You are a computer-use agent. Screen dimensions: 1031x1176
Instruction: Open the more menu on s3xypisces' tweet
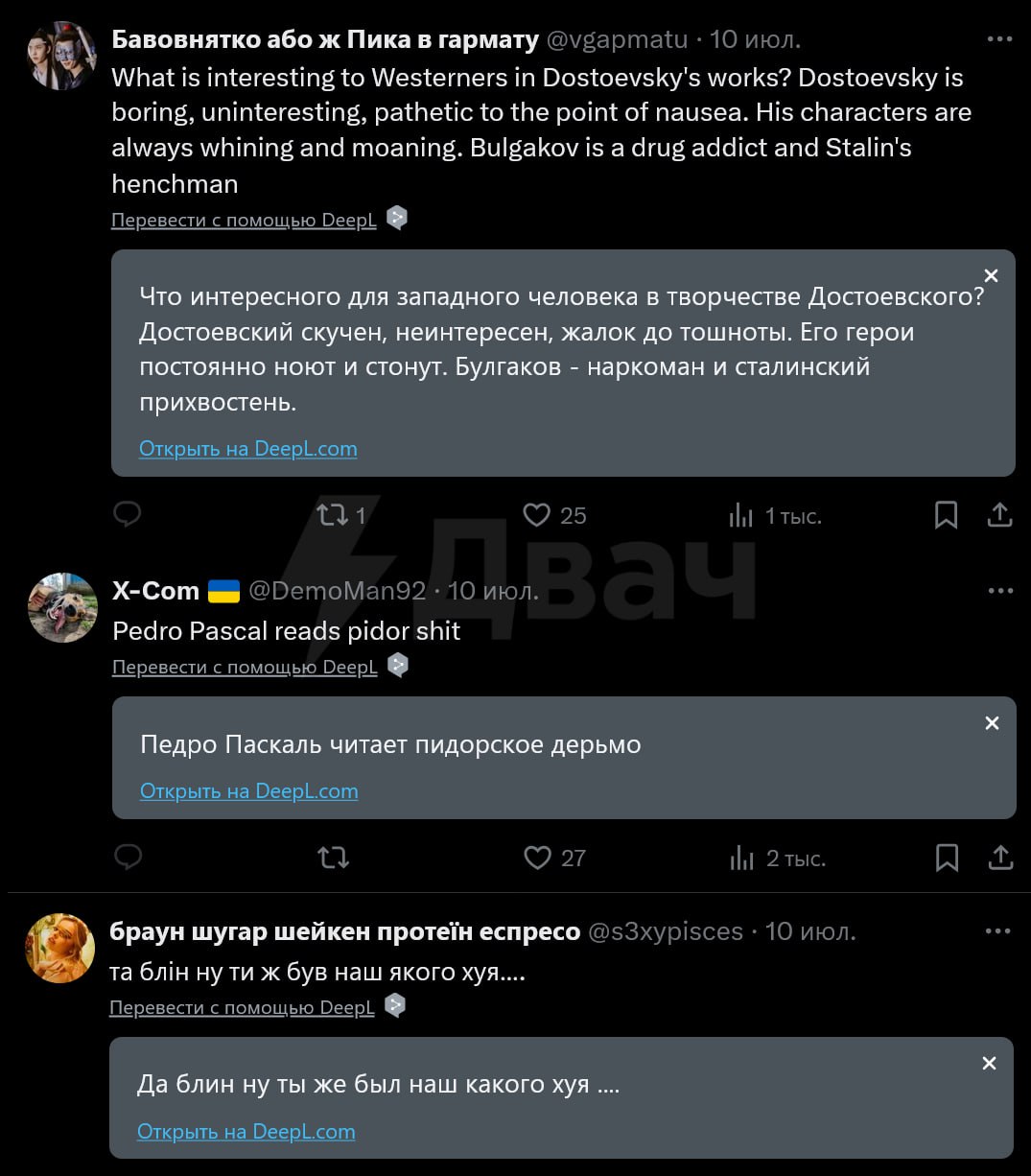(x=998, y=931)
